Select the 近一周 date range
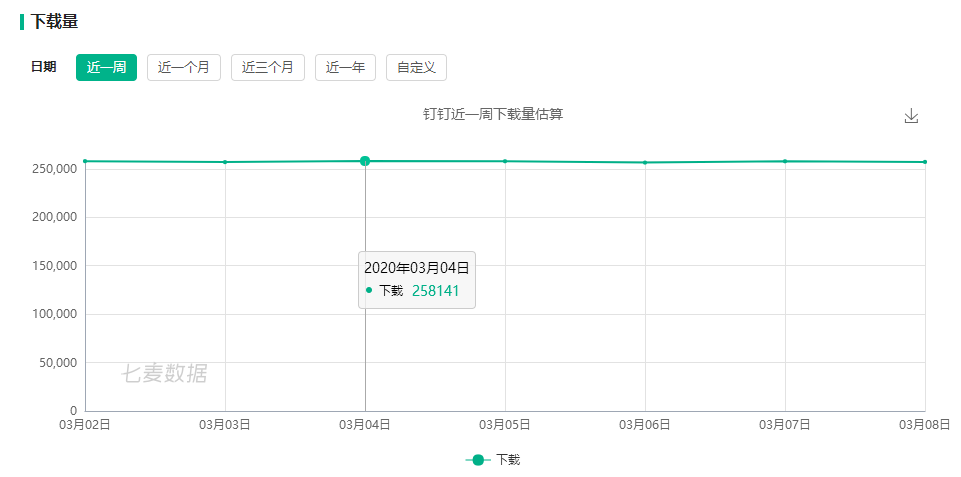Image resolution: width=961 pixels, height=477 pixels. [107, 67]
